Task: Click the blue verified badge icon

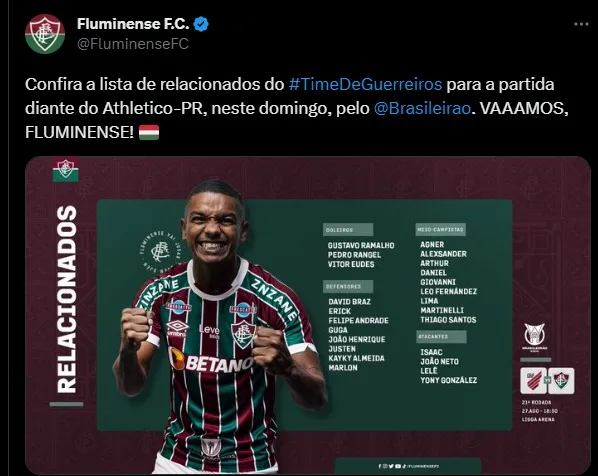Action: point(201,24)
